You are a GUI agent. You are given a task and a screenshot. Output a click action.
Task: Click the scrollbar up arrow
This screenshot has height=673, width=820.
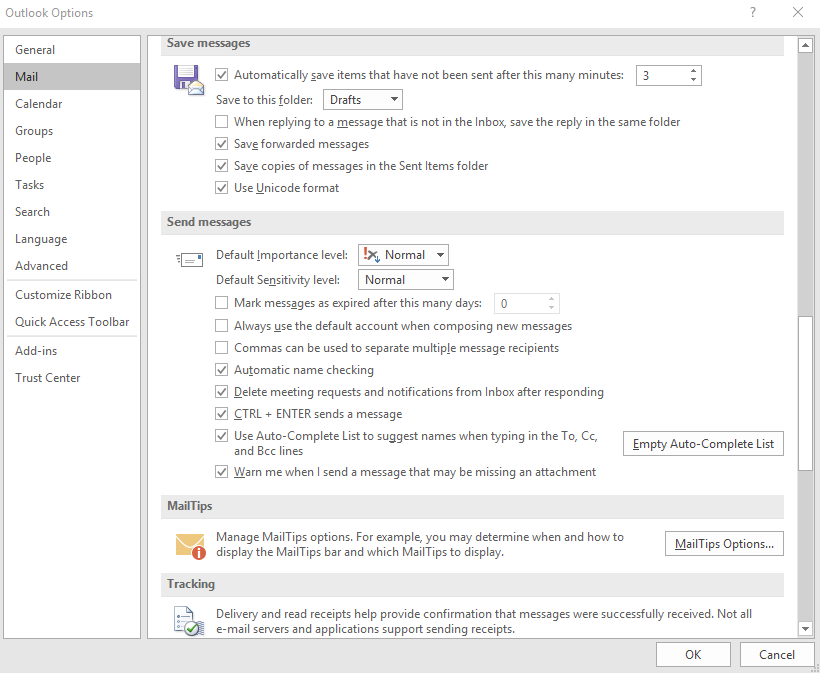805,45
